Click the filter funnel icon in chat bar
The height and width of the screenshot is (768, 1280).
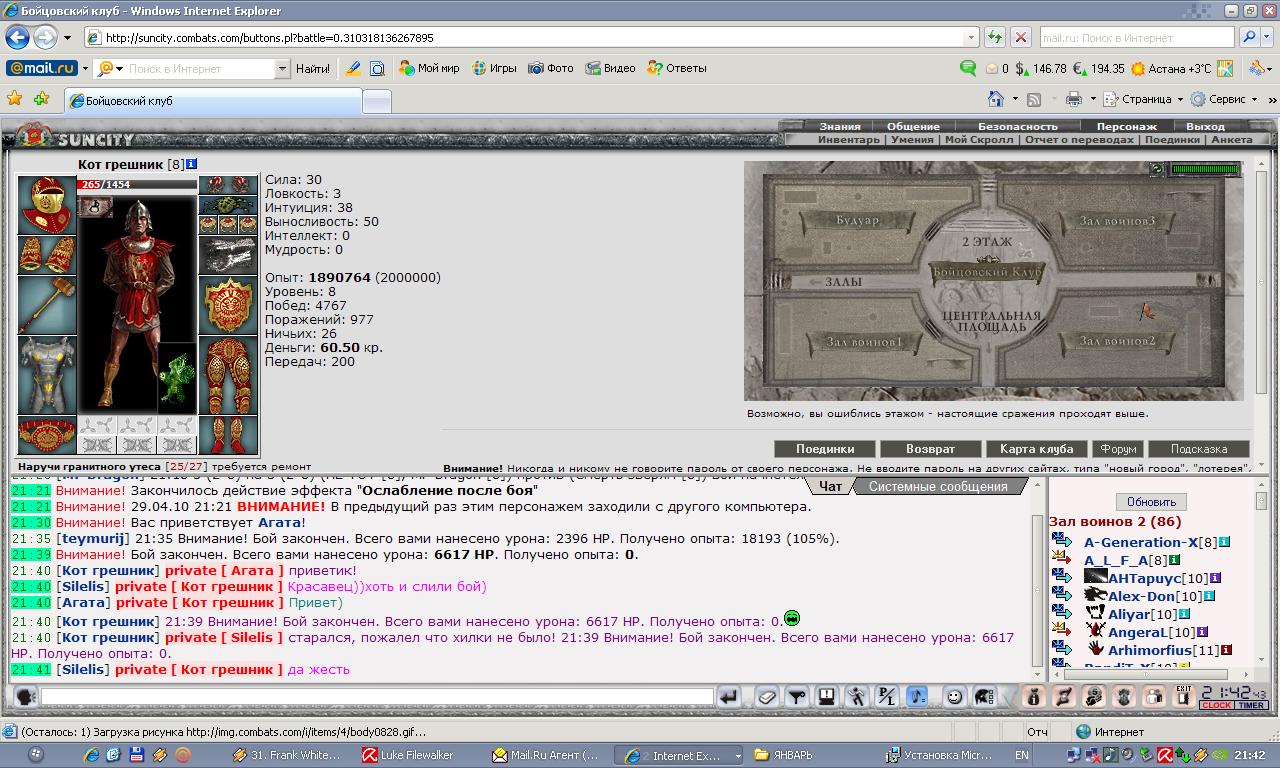pyautogui.click(x=797, y=696)
